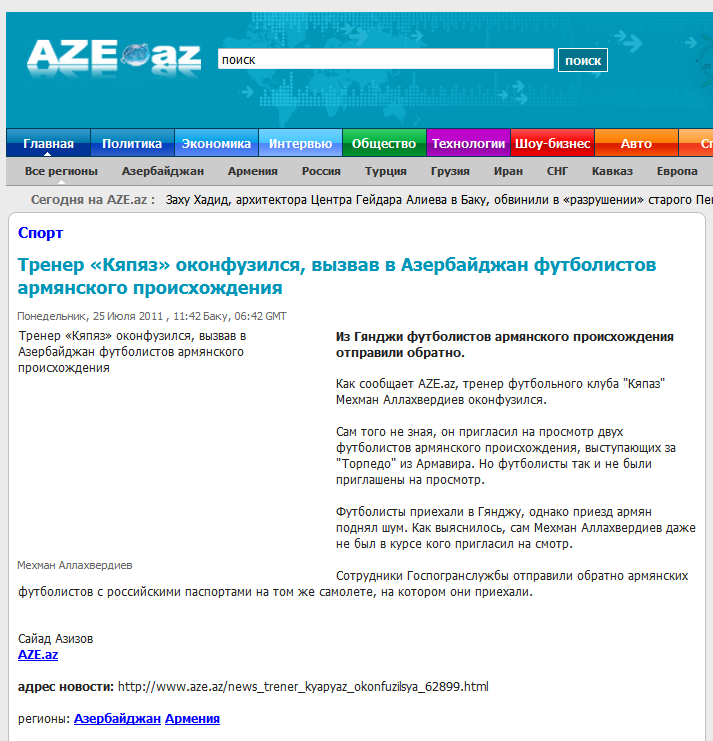
Task: Select the Шоу-бизнес tab
Action: (x=552, y=143)
